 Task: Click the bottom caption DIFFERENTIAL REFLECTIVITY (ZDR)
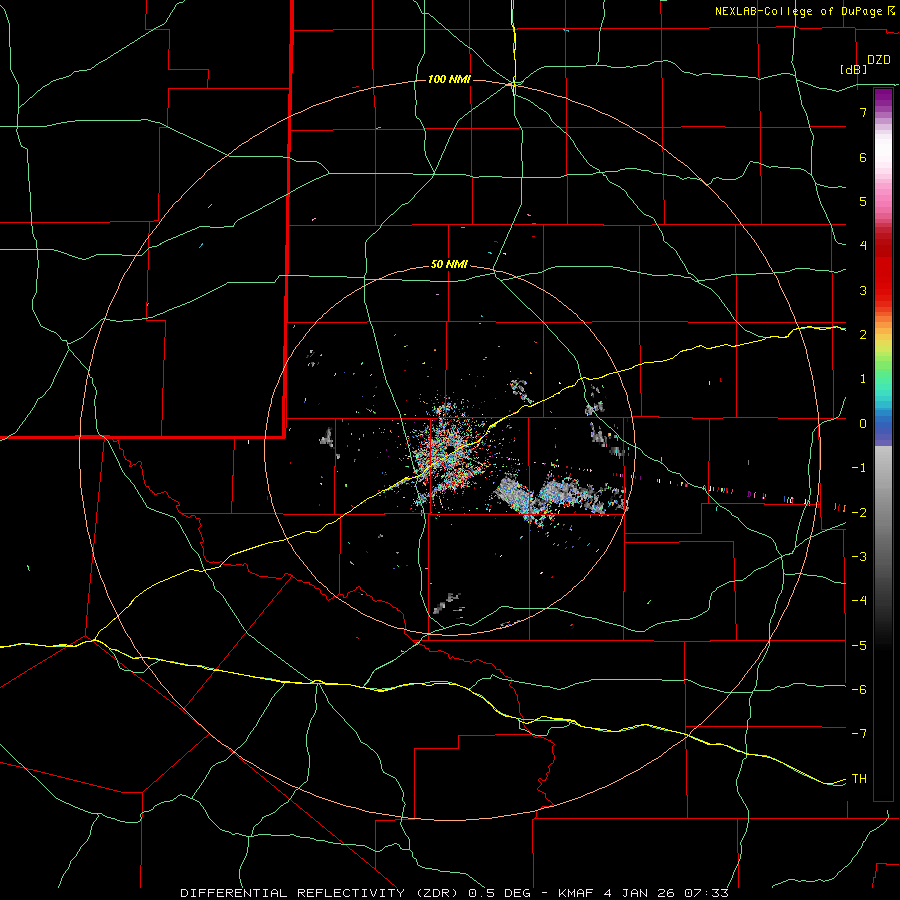point(321,893)
